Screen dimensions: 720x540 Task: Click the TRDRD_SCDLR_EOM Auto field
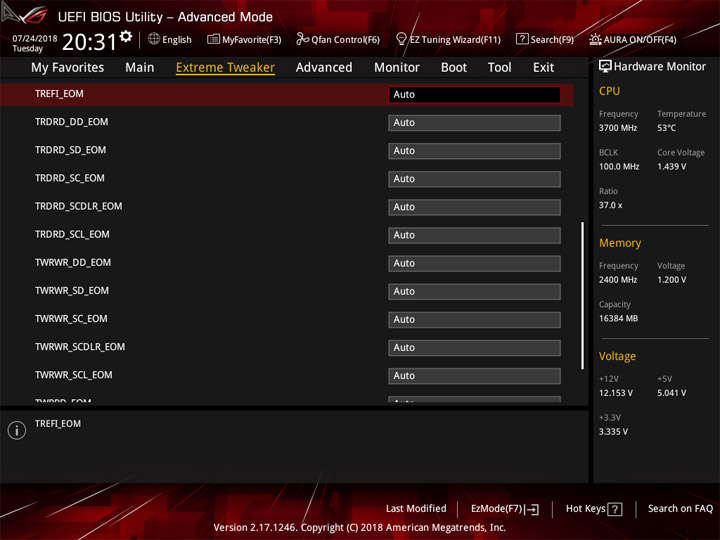(474, 207)
